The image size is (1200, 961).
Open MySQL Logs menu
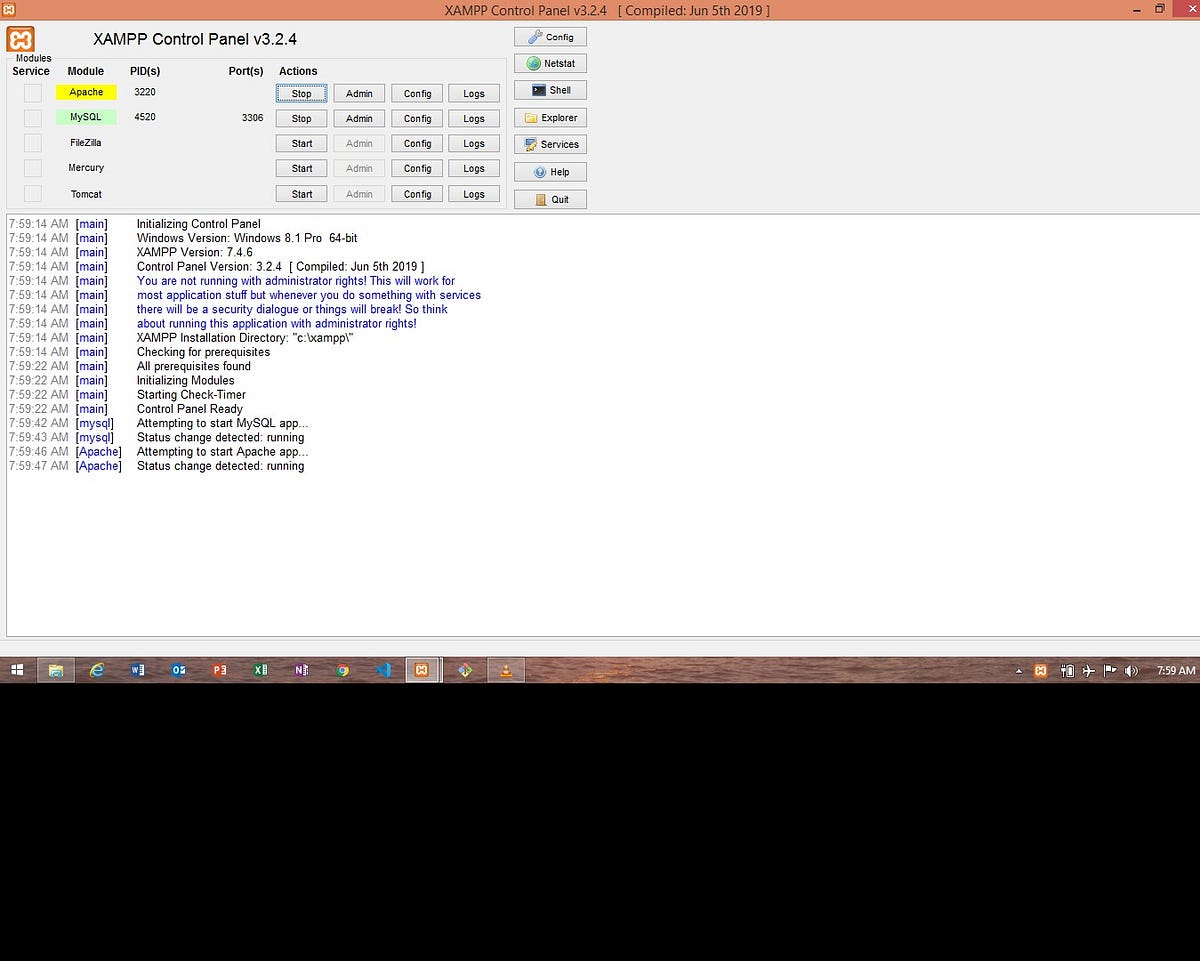coord(474,118)
